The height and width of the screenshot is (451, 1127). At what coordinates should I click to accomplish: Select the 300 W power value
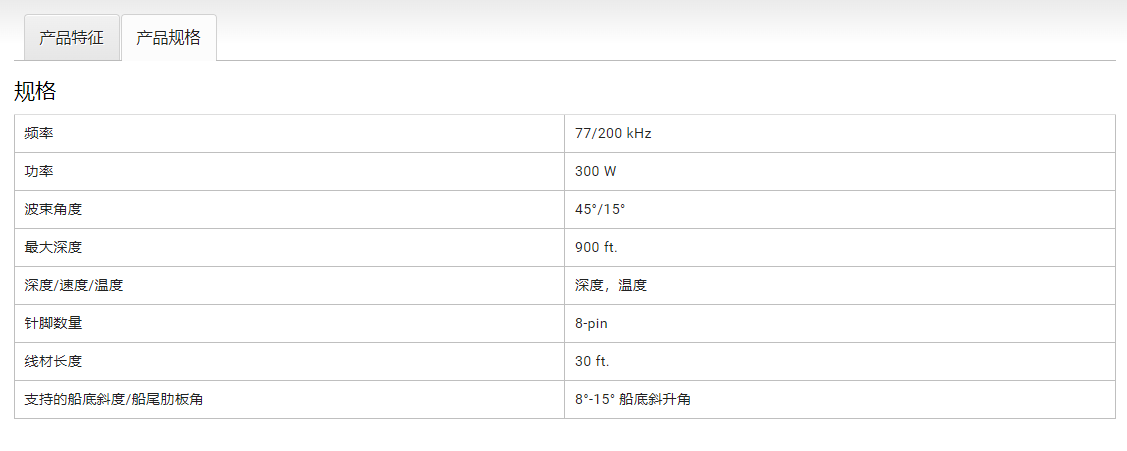(x=596, y=171)
